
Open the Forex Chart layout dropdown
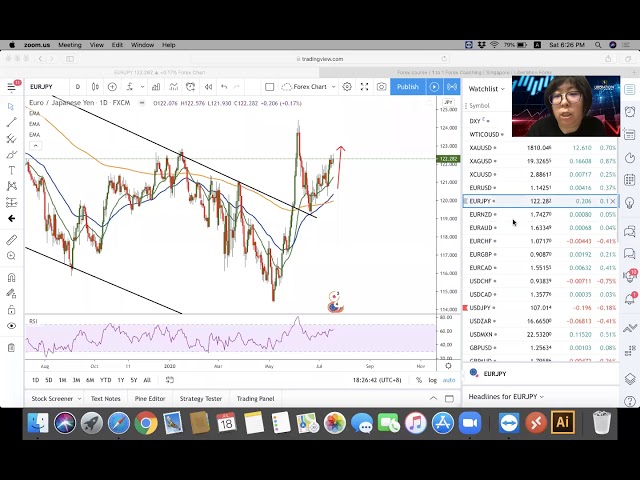click(308, 87)
